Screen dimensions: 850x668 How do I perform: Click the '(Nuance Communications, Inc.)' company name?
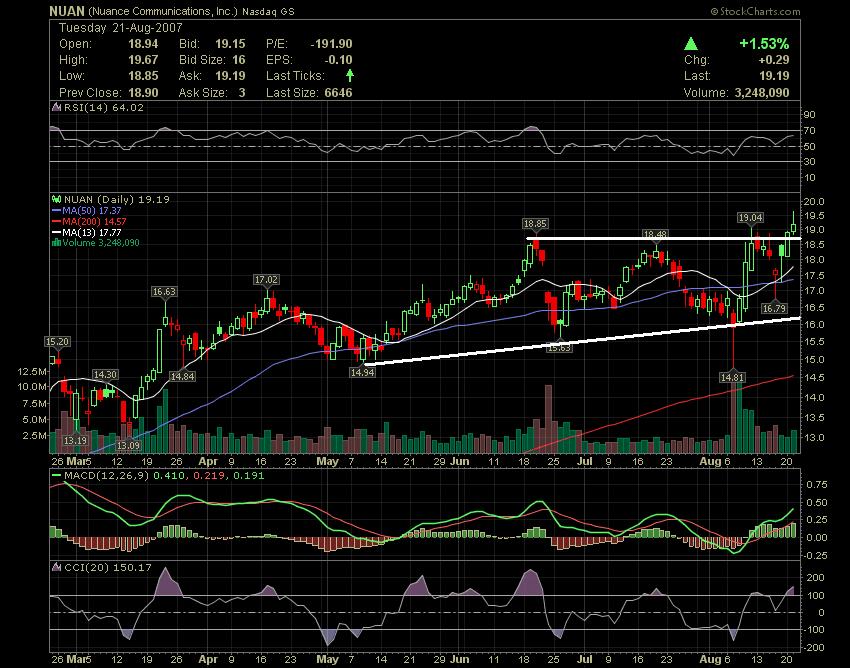(162, 11)
